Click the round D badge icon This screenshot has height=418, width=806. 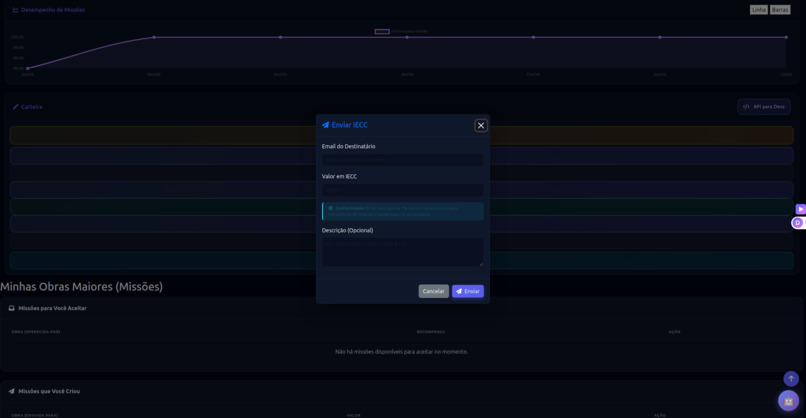(x=798, y=223)
